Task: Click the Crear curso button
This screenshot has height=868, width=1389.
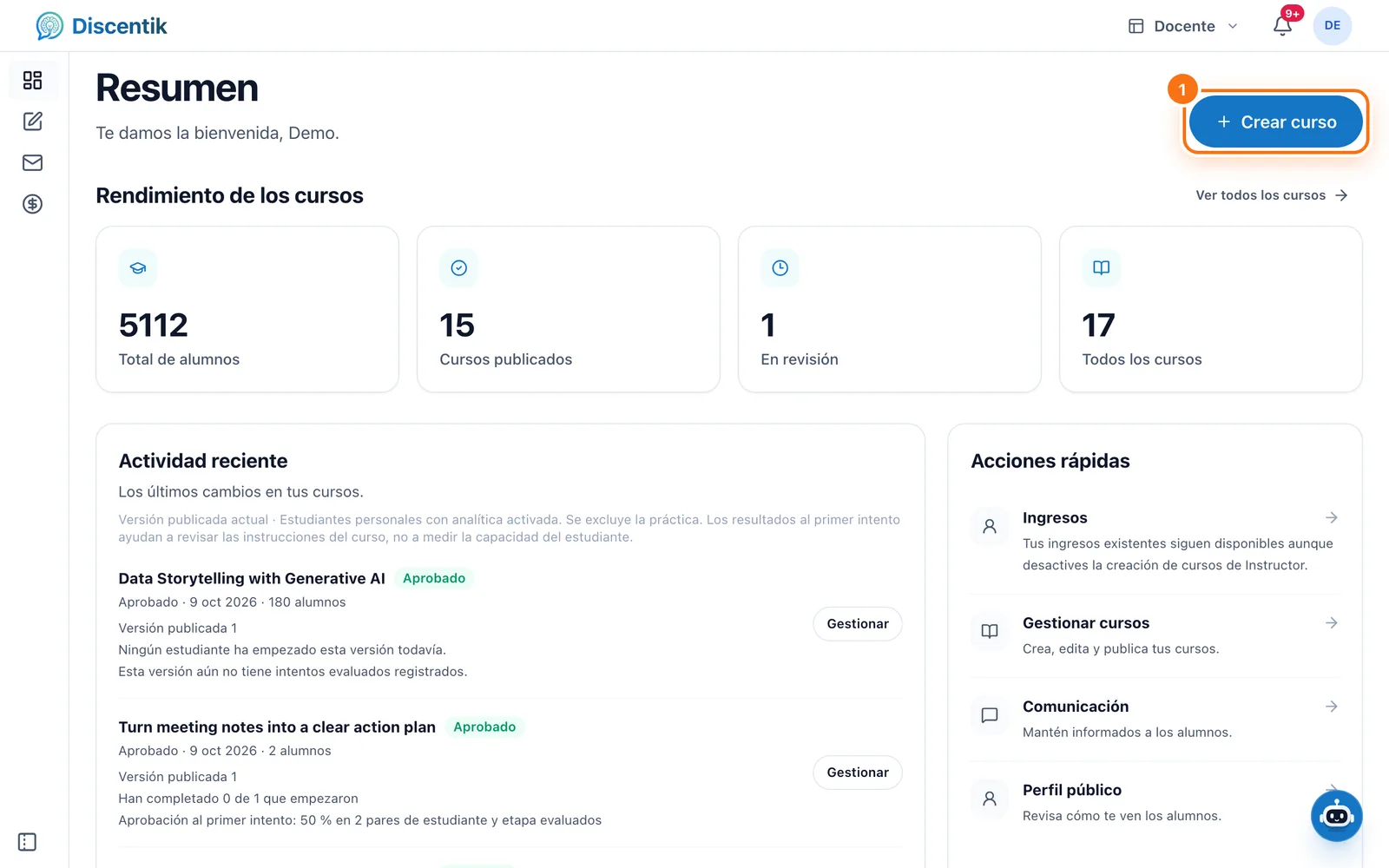Action: tap(1275, 122)
